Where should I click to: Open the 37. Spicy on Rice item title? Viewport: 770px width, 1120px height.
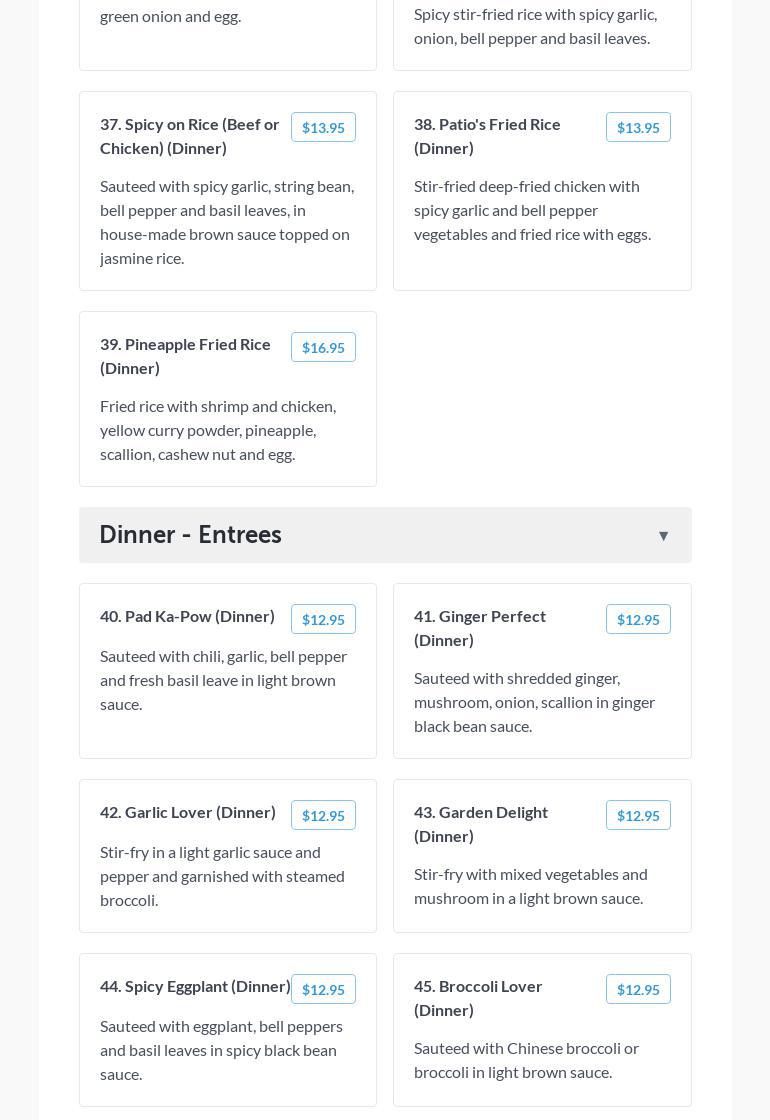[190, 136]
